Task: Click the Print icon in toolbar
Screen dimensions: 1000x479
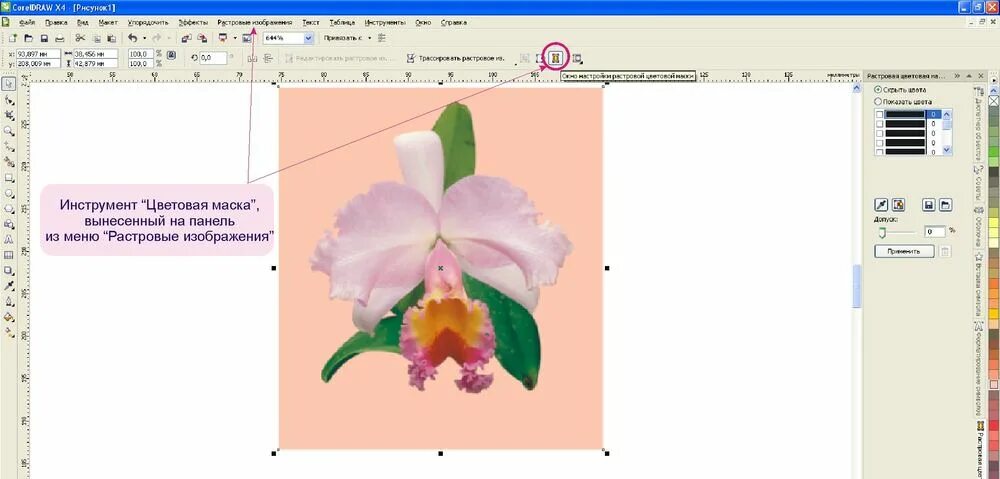Action: click(60, 38)
